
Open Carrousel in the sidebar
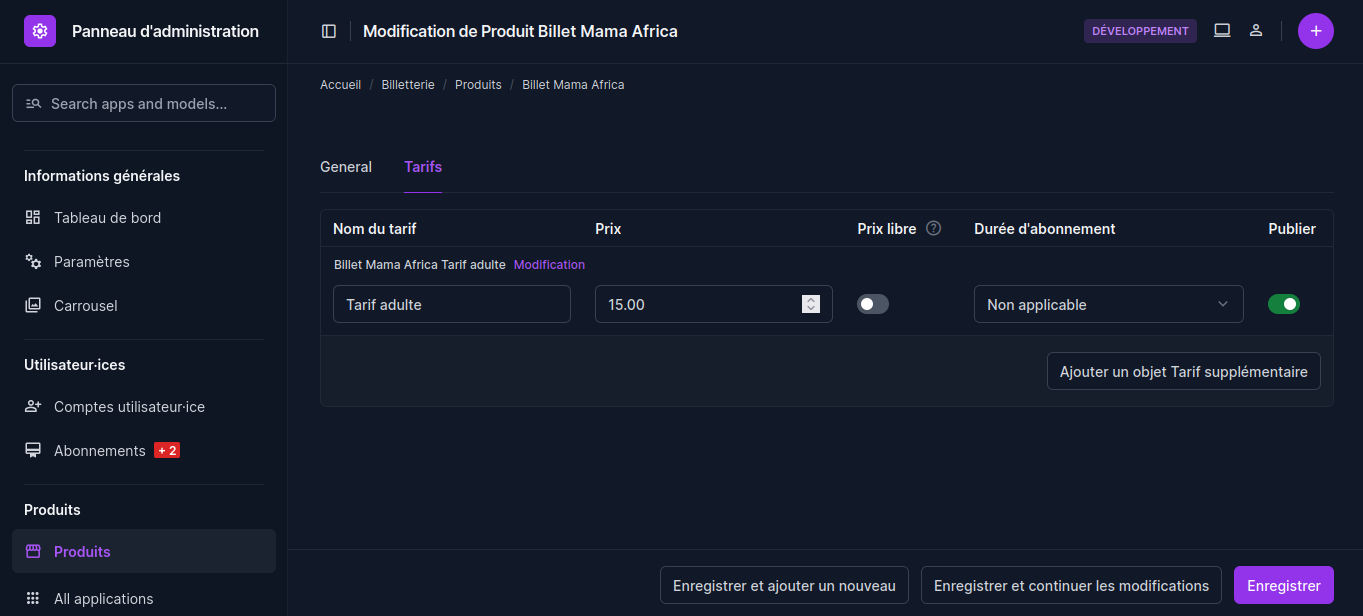(x=85, y=306)
